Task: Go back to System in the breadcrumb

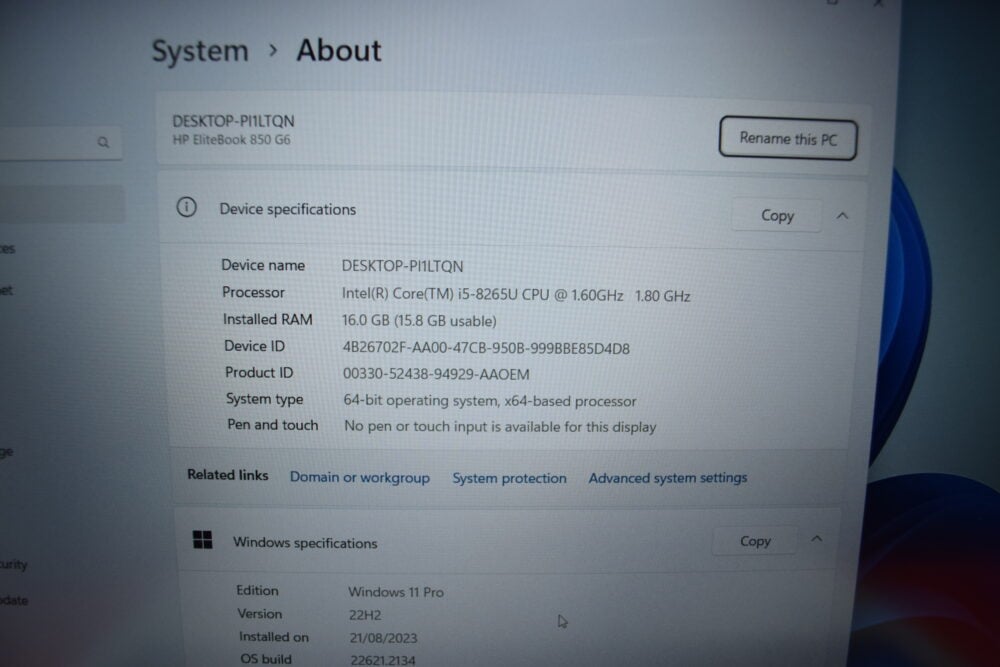Action: pos(200,51)
